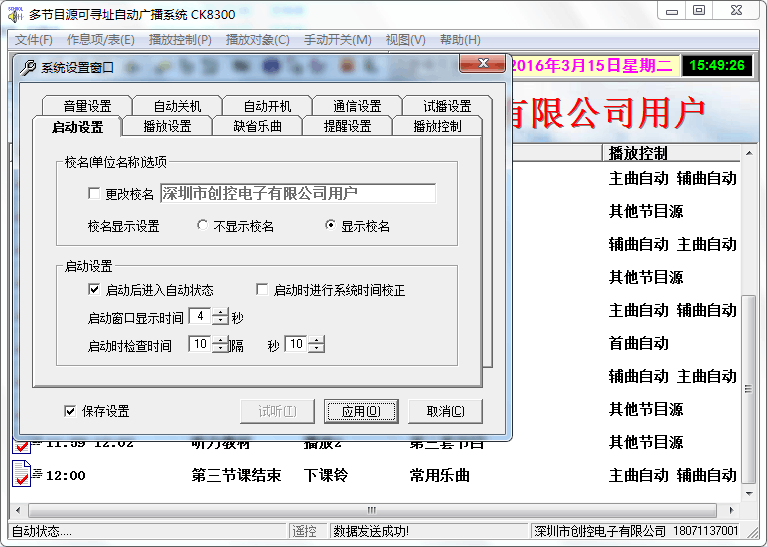Image resolution: width=767 pixels, height=547 pixels.
Task: Click the horizontal scrollbar right arrow
Action: point(731,510)
